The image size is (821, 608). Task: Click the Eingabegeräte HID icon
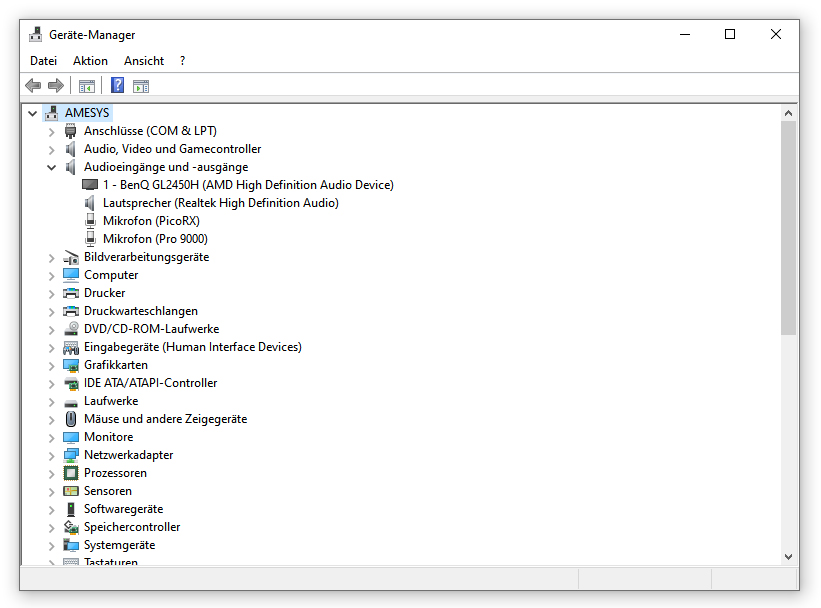(x=71, y=347)
